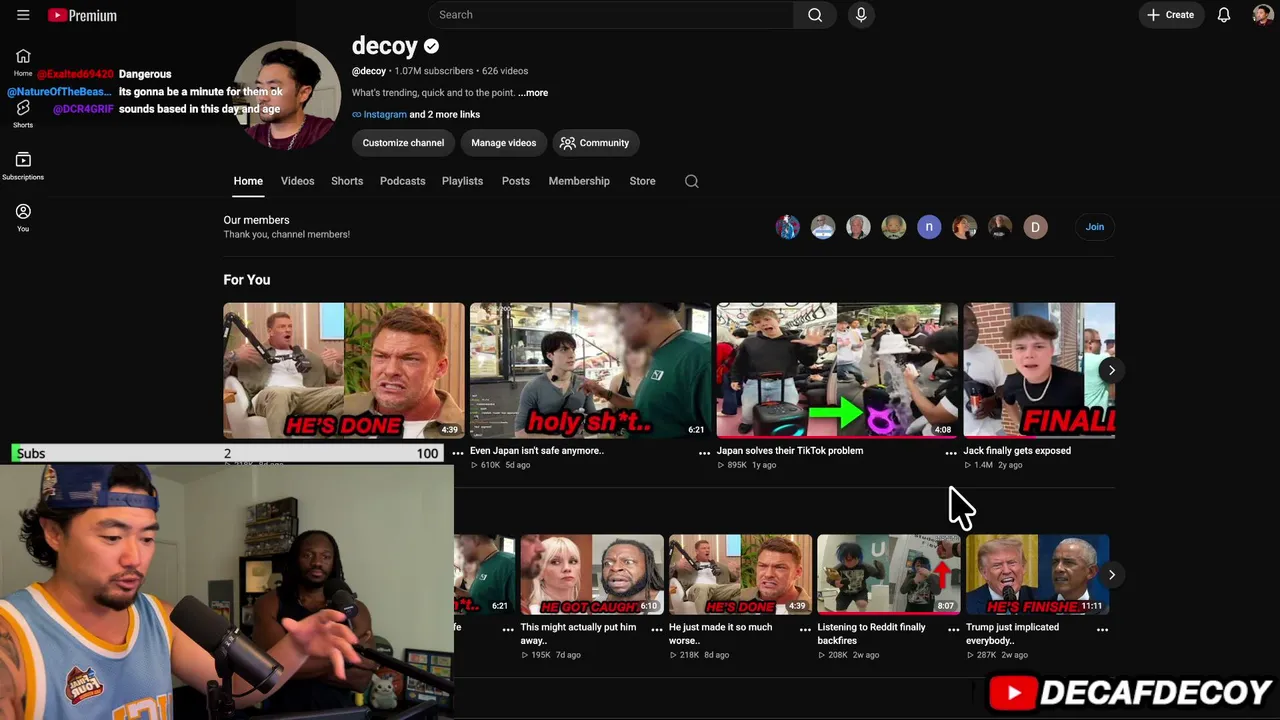This screenshot has height=720, width=1280.
Task: Click the '1.07M subscribers' text
Action: (x=434, y=71)
